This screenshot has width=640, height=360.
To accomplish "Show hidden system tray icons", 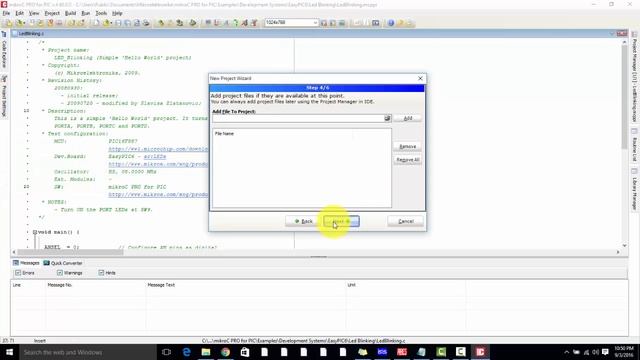I will [567, 352].
